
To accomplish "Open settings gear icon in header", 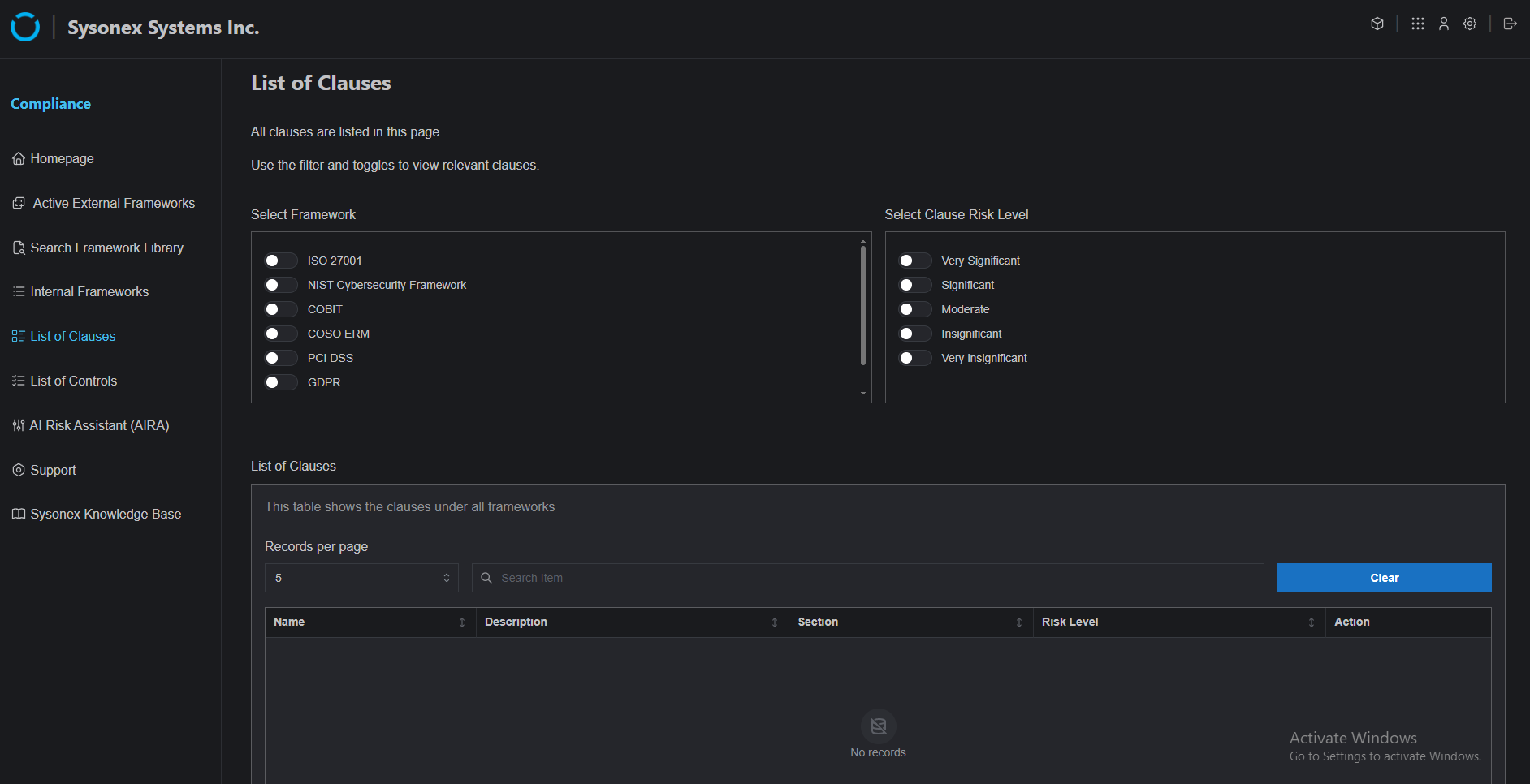I will coord(1470,24).
